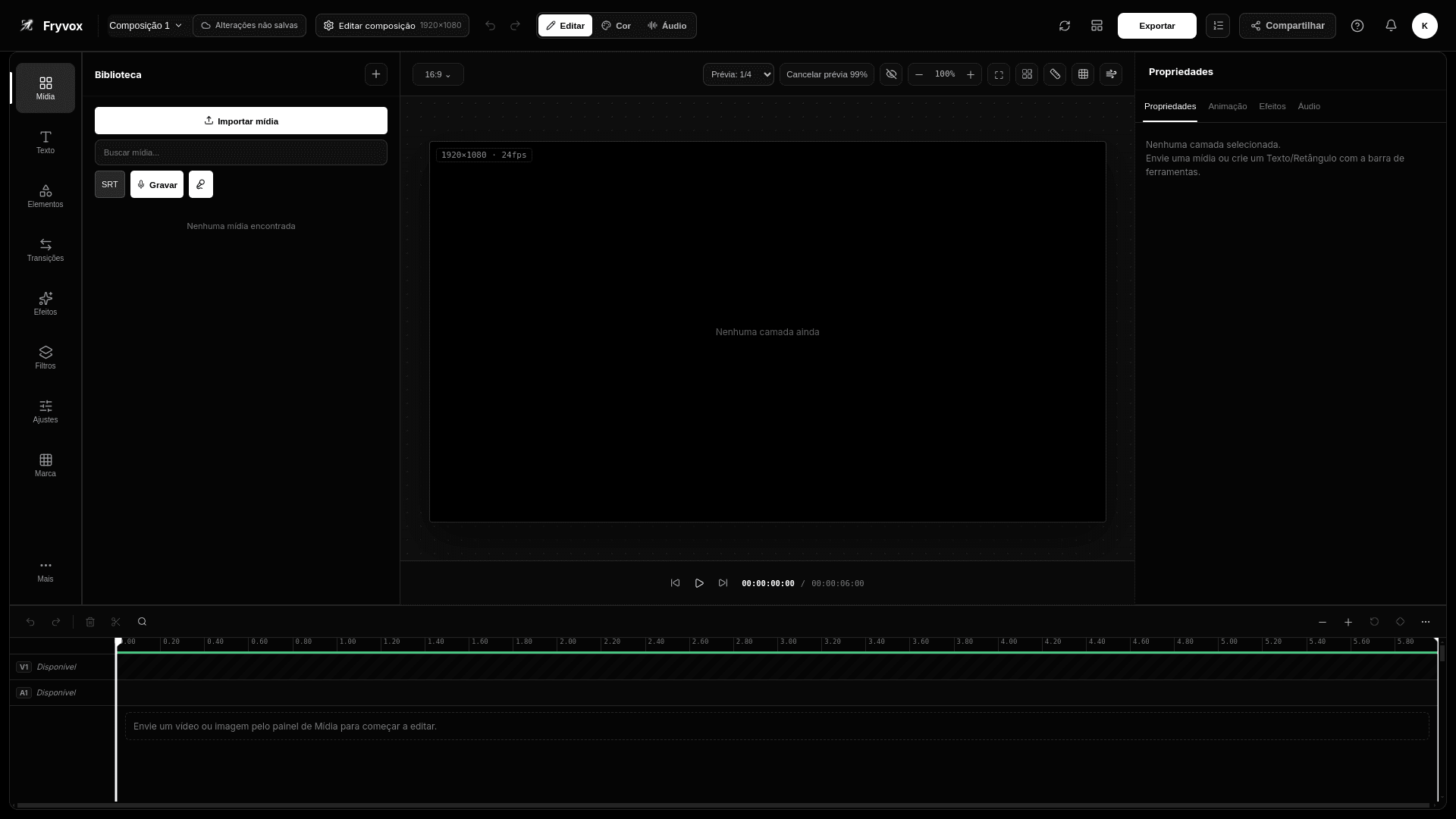Click the trash delete icon in timeline

click(x=90, y=622)
